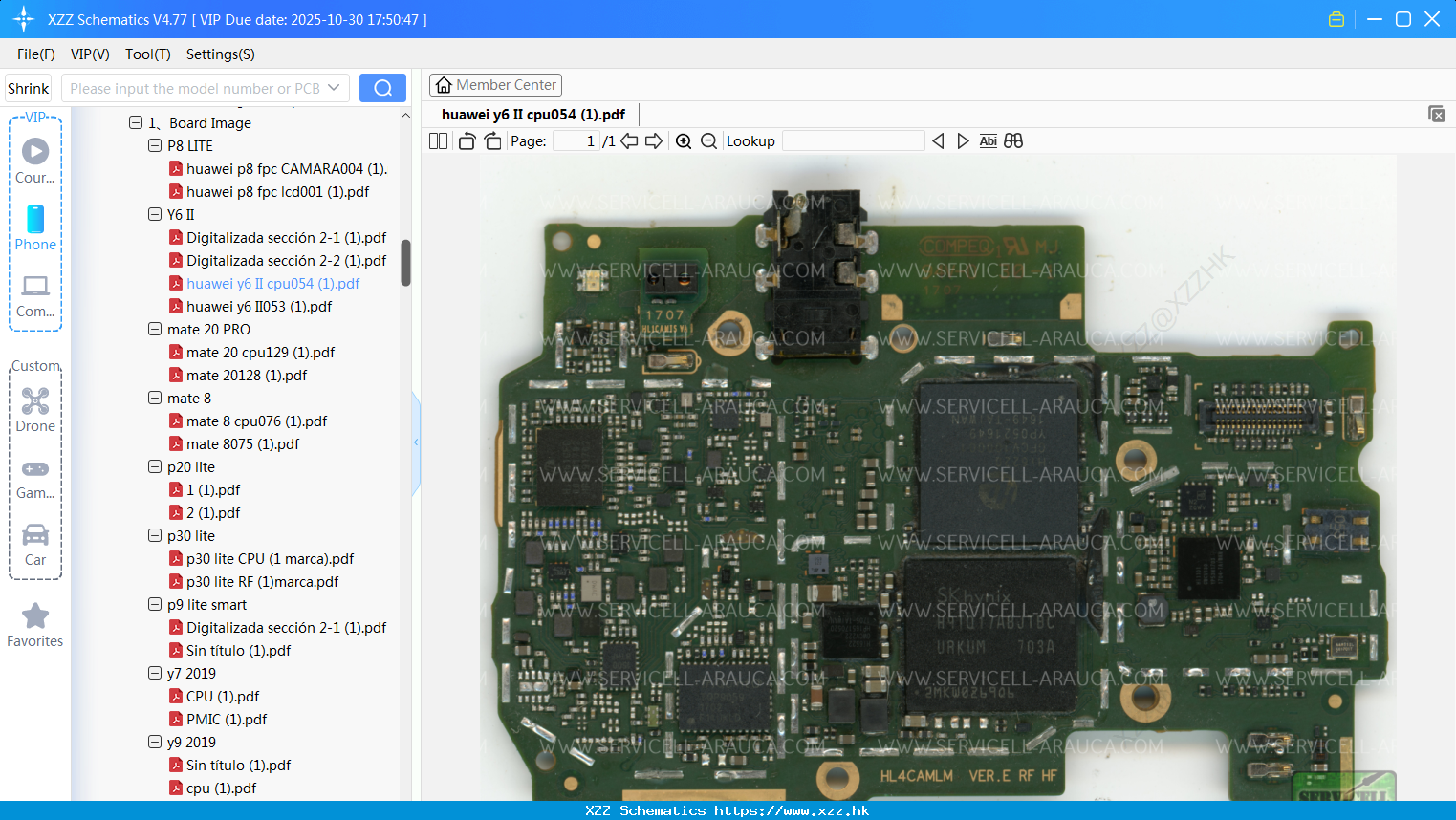This screenshot has width=1456, height=820.
Task: Open p30 lite RF (1)marca.pdf
Action: click(263, 581)
